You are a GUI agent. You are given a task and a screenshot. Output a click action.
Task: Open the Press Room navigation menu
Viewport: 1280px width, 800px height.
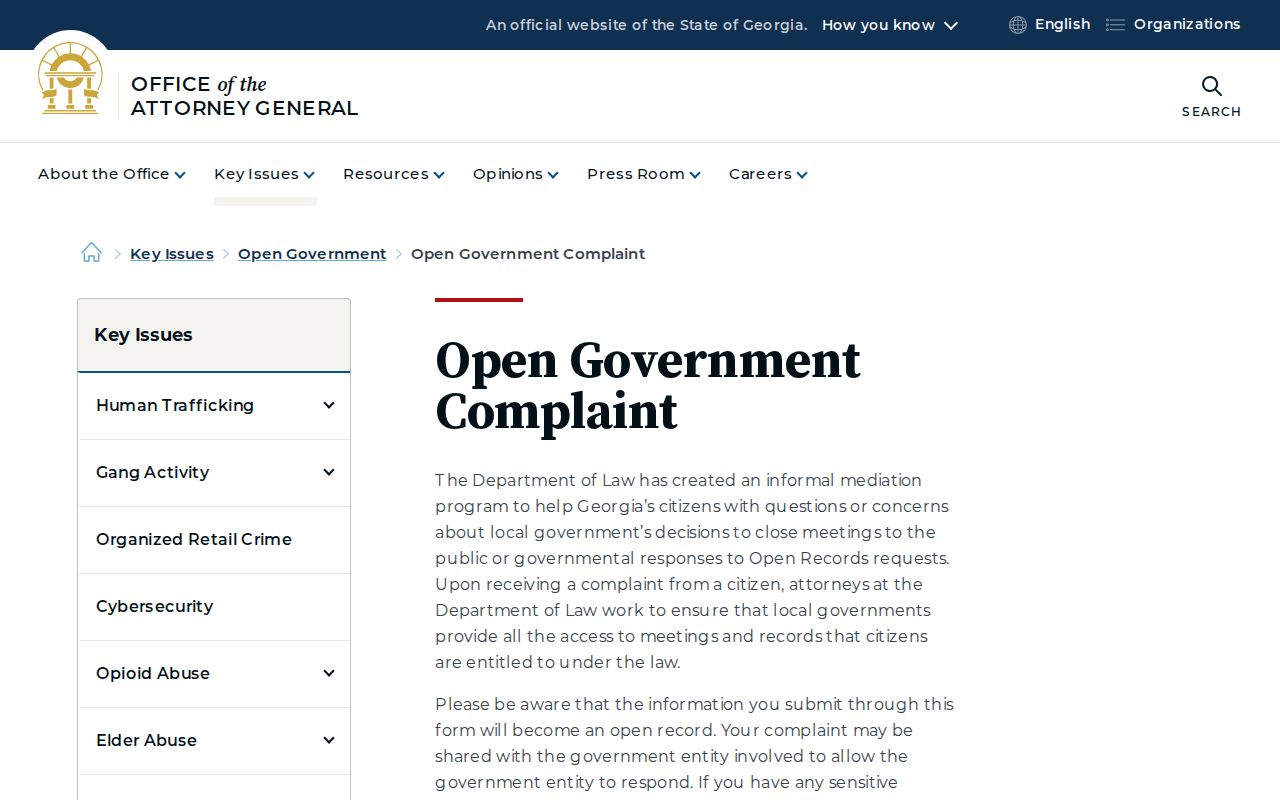coord(644,174)
